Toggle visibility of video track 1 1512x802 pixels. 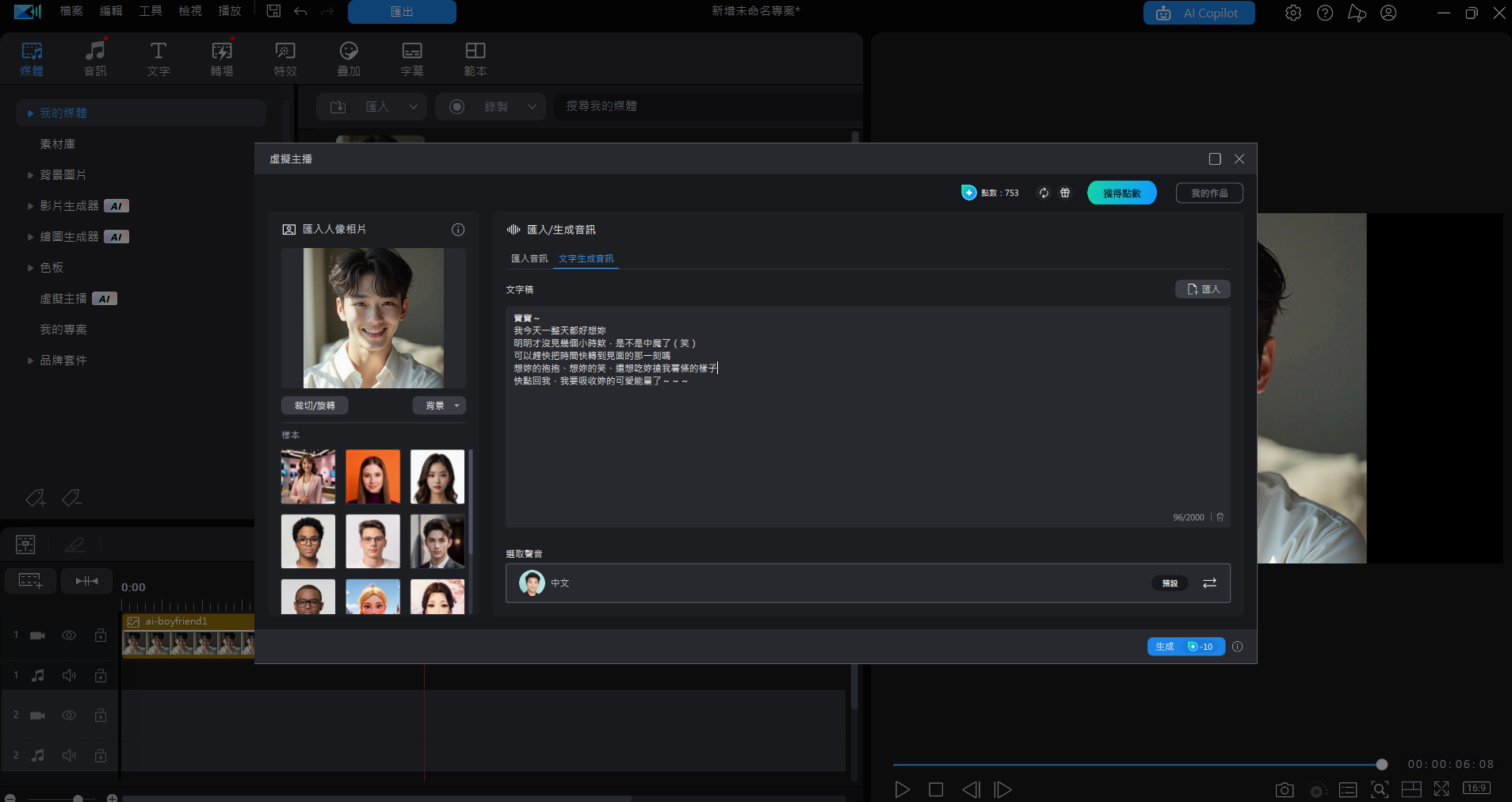tap(69, 636)
